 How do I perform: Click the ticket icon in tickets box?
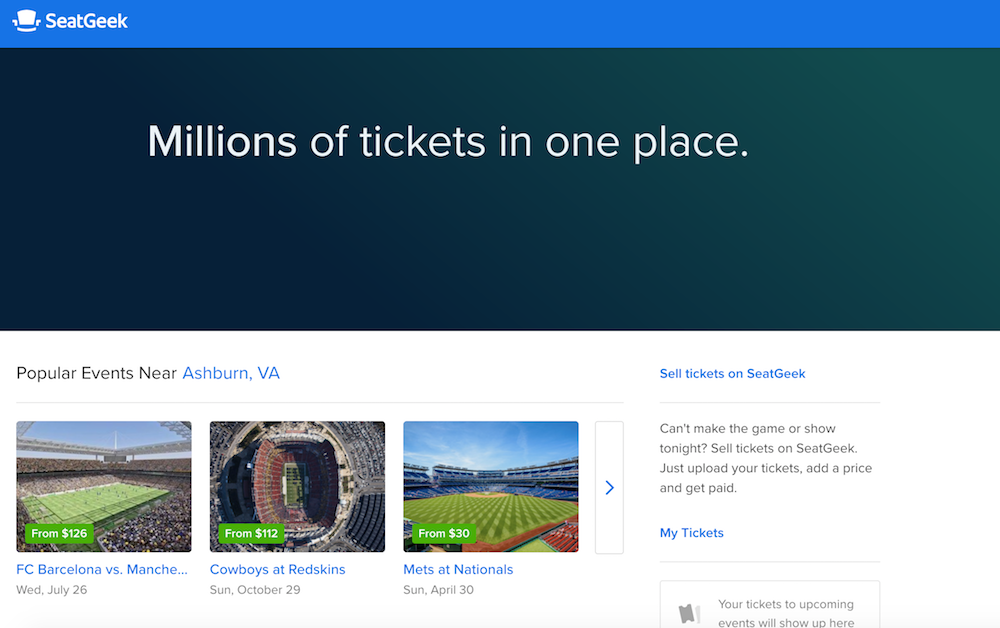689,613
